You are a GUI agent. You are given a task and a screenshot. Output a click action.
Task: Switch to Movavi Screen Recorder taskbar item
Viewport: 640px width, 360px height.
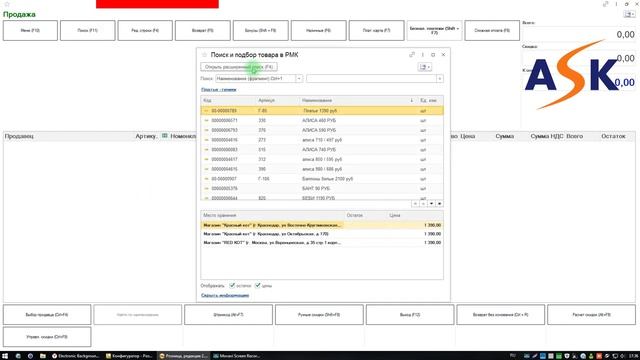click(237, 356)
